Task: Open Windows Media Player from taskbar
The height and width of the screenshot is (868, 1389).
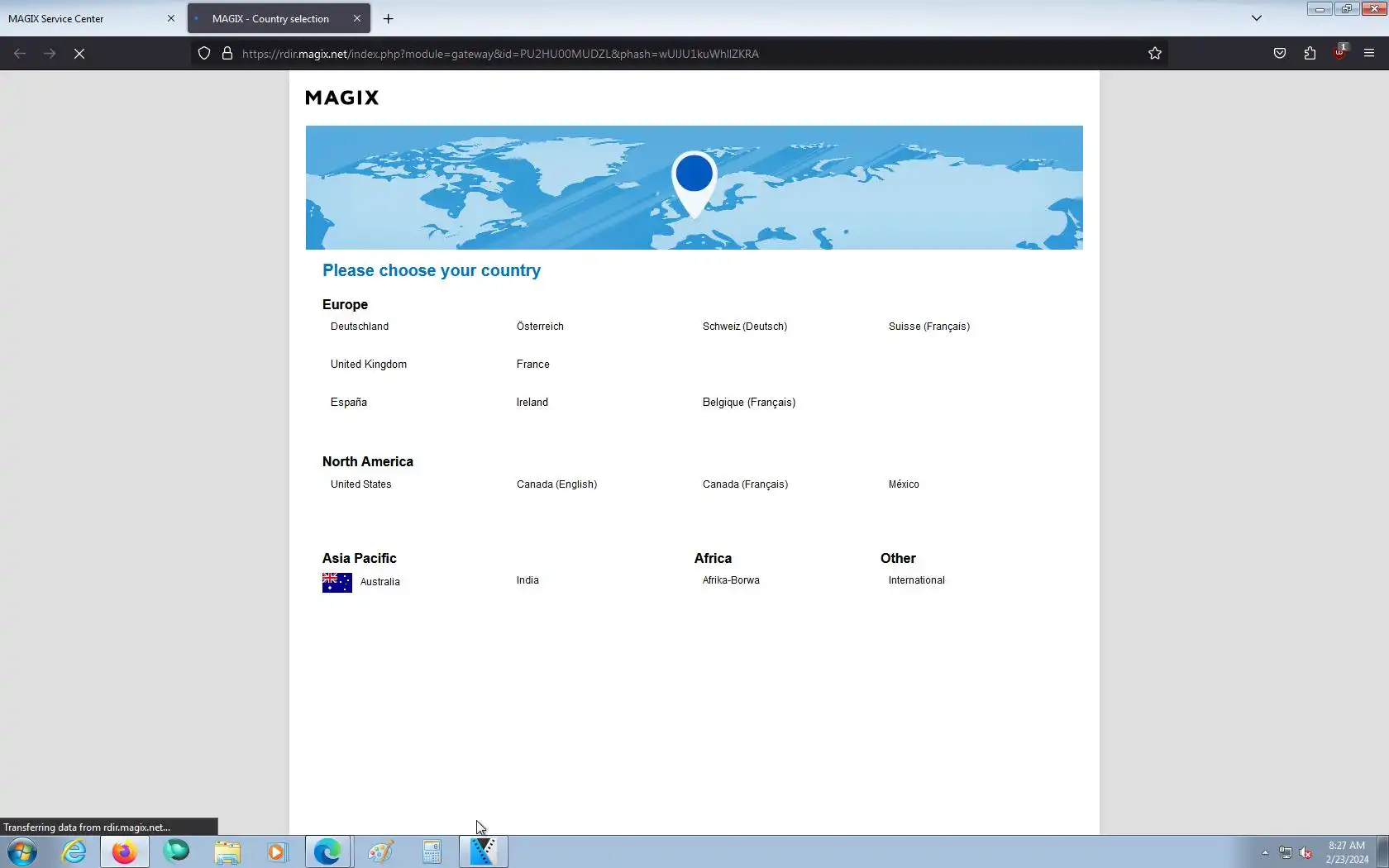Action: (277, 851)
